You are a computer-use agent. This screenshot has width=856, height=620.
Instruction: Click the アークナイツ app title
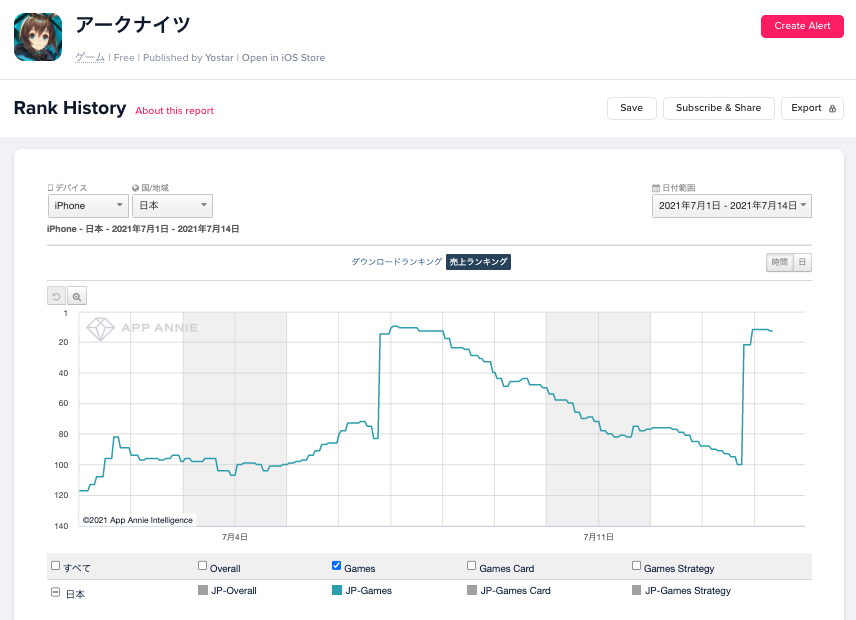pyautogui.click(x=133, y=25)
